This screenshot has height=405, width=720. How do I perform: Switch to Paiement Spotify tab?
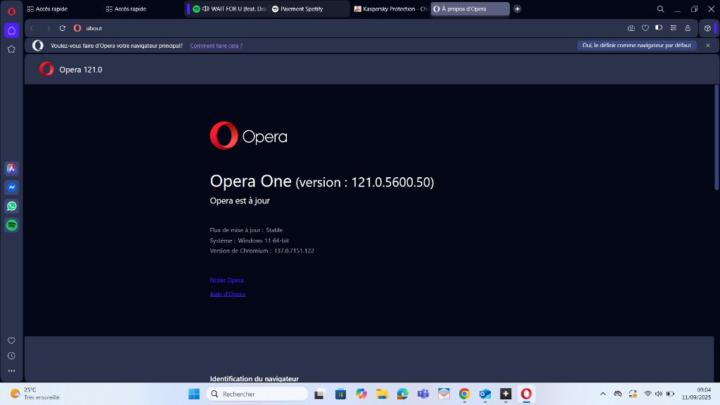pos(309,9)
